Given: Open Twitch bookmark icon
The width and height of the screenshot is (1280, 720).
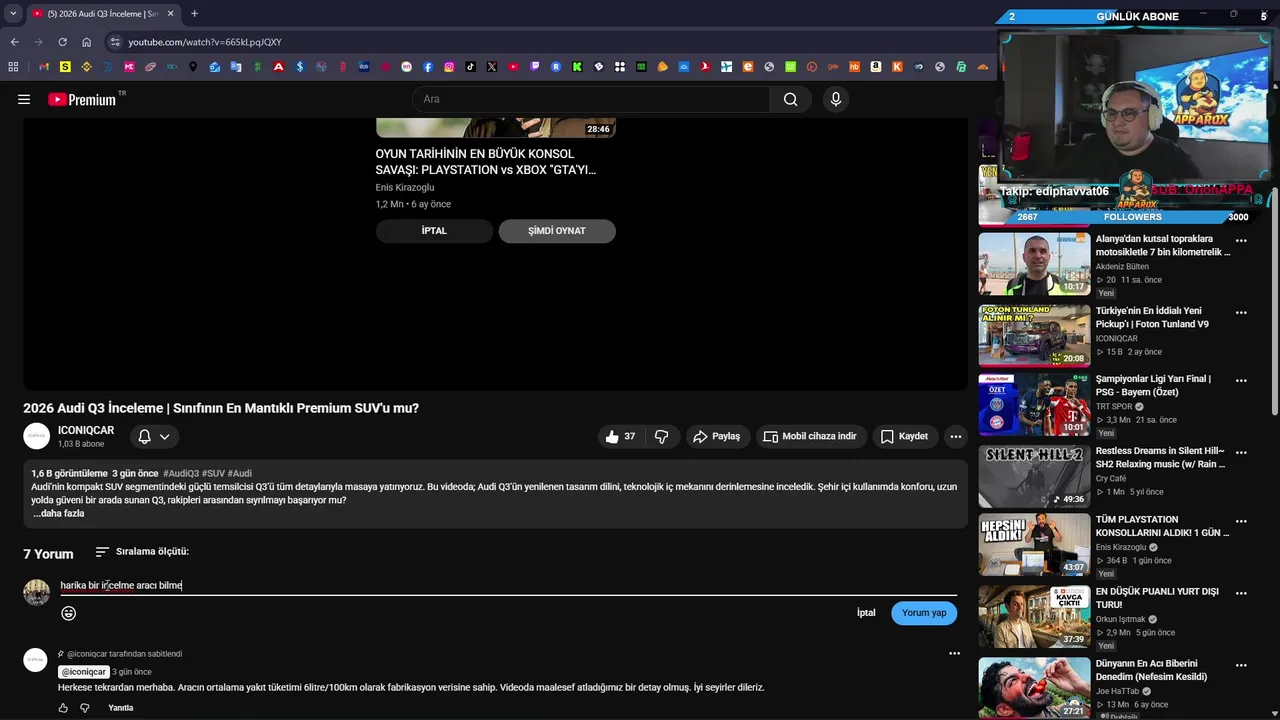Looking at the screenshot, I should [x=535, y=67].
